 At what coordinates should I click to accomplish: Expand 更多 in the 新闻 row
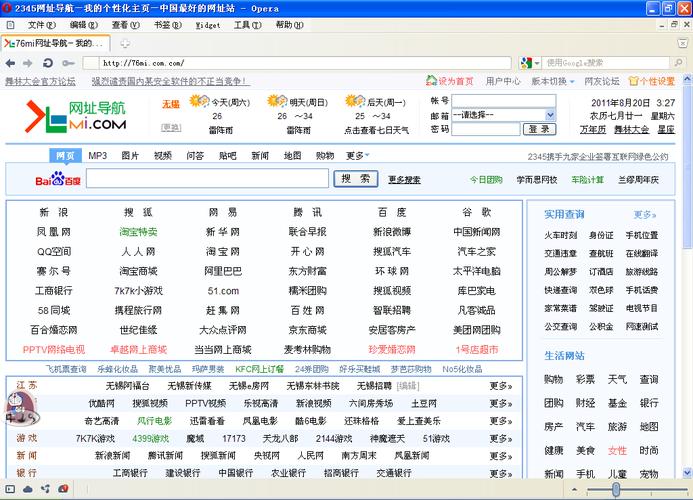[x=501, y=456]
